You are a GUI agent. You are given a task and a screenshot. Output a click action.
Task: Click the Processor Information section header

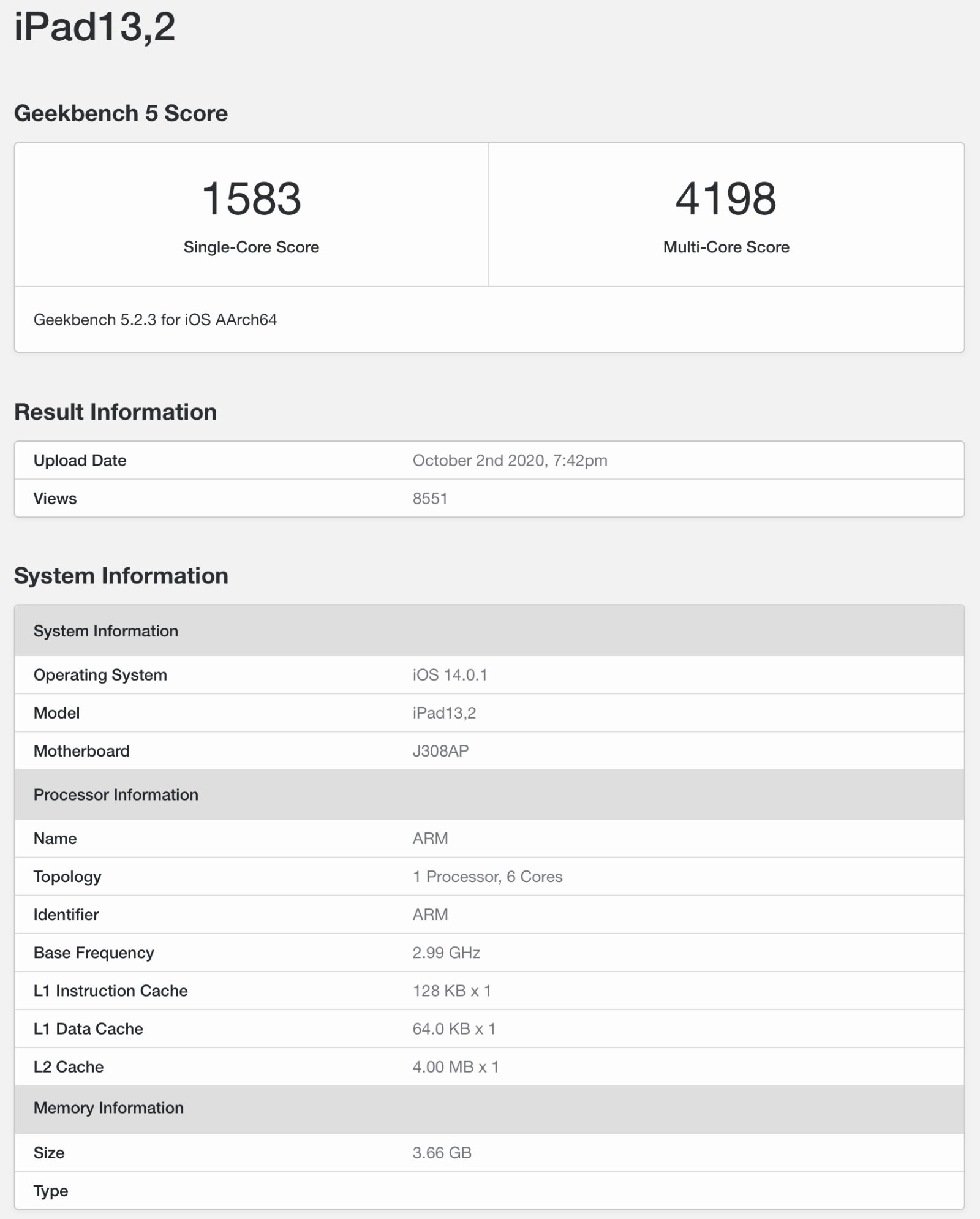point(489,794)
